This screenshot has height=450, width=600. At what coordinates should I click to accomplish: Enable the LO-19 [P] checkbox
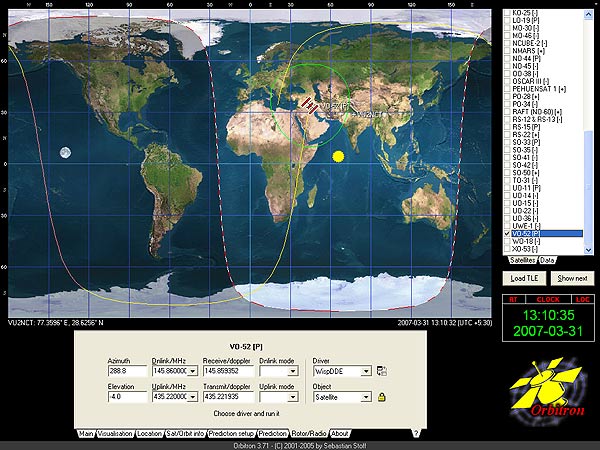click(x=507, y=20)
